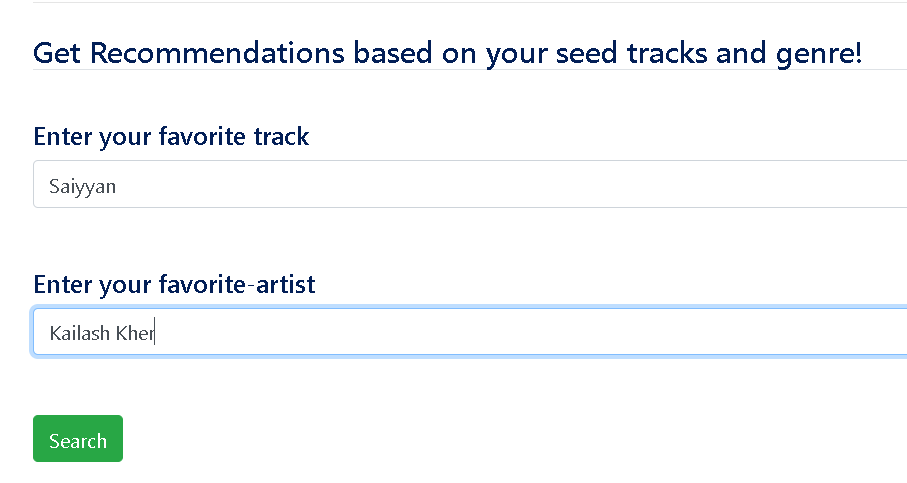
Task: Click the word 'favorite-artist' in second label
Action: tap(237, 284)
